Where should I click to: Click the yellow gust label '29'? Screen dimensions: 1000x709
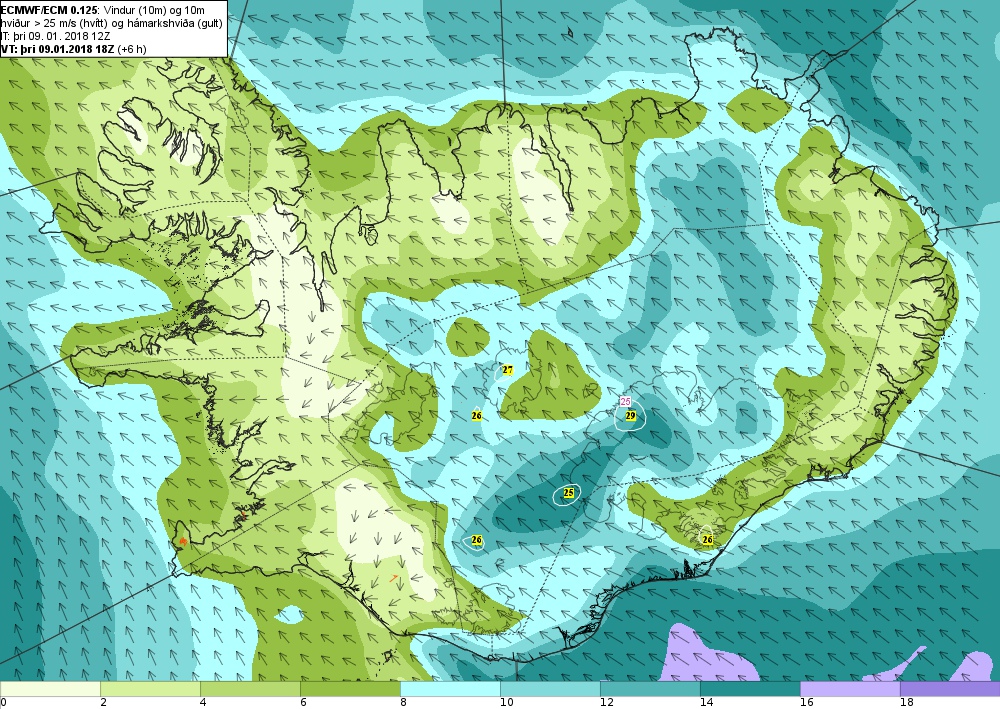[x=631, y=416]
